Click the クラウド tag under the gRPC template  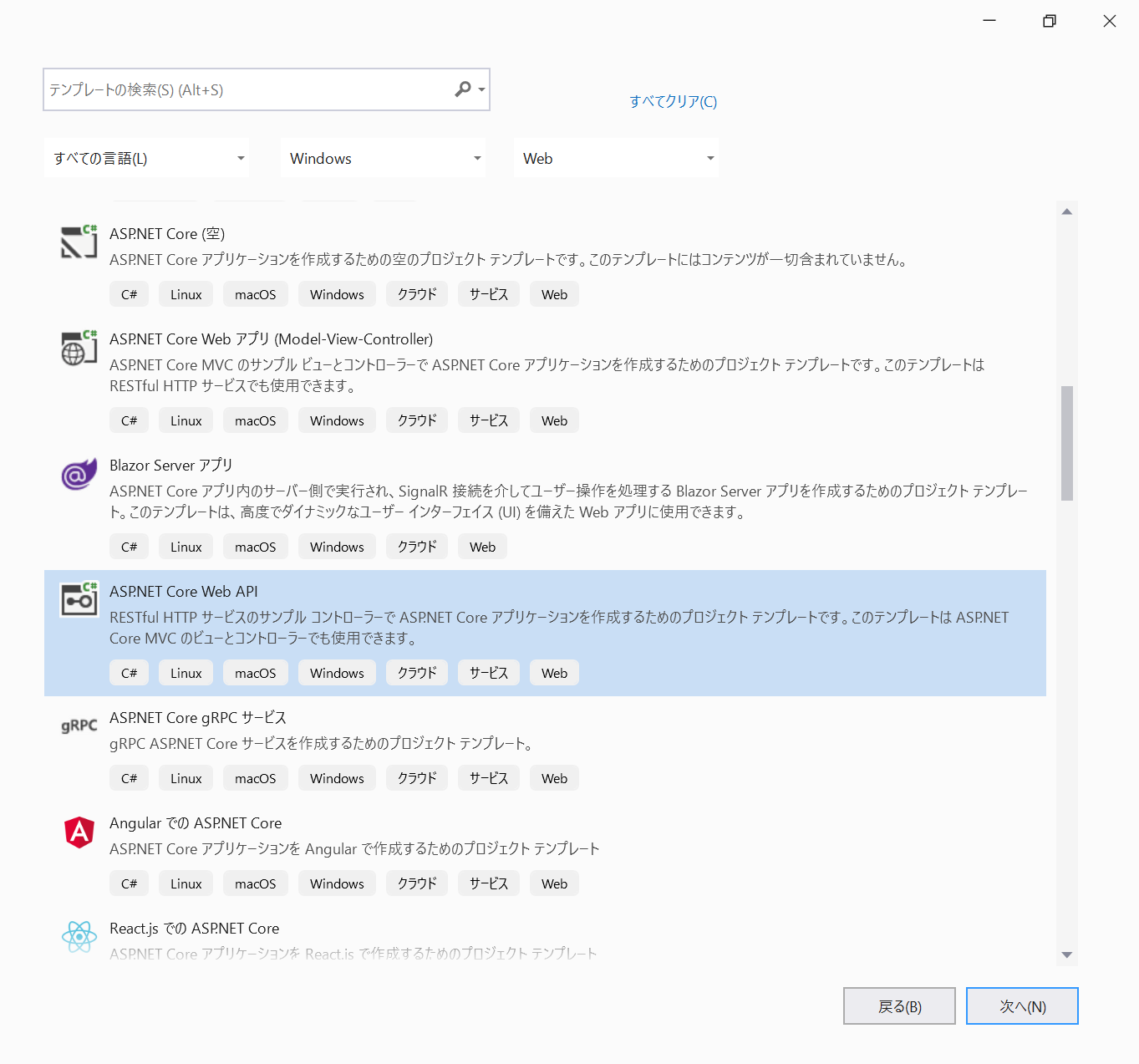[417, 778]
